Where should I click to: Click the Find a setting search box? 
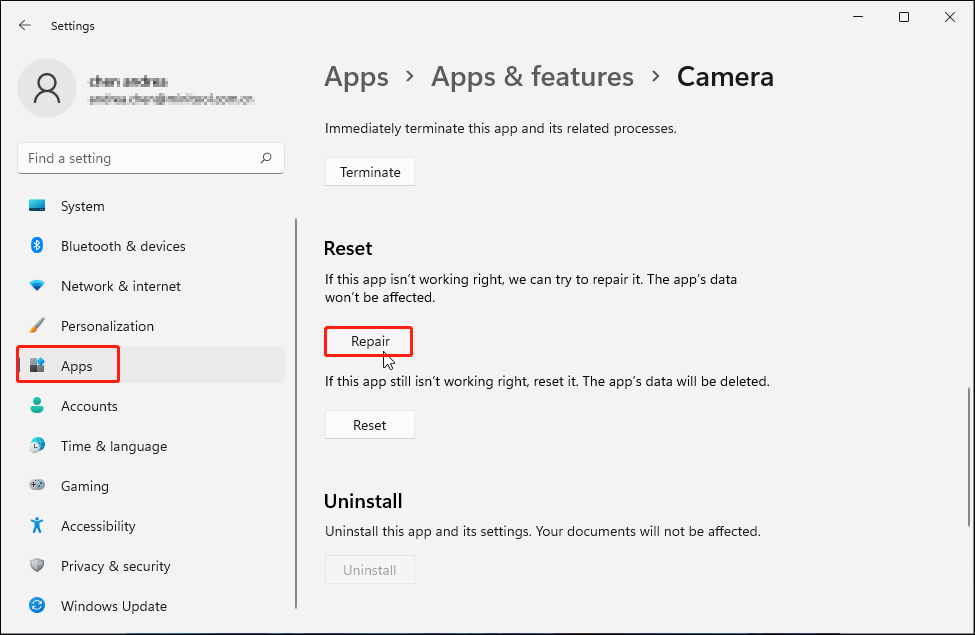coord(151,159)
